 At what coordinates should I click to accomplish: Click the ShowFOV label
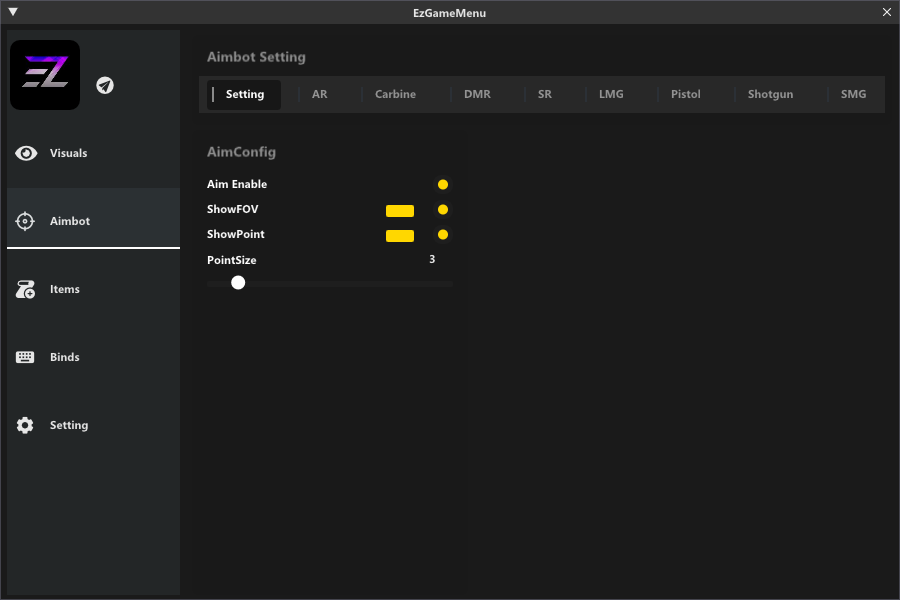pyautogui.click(x=232, y=210)
